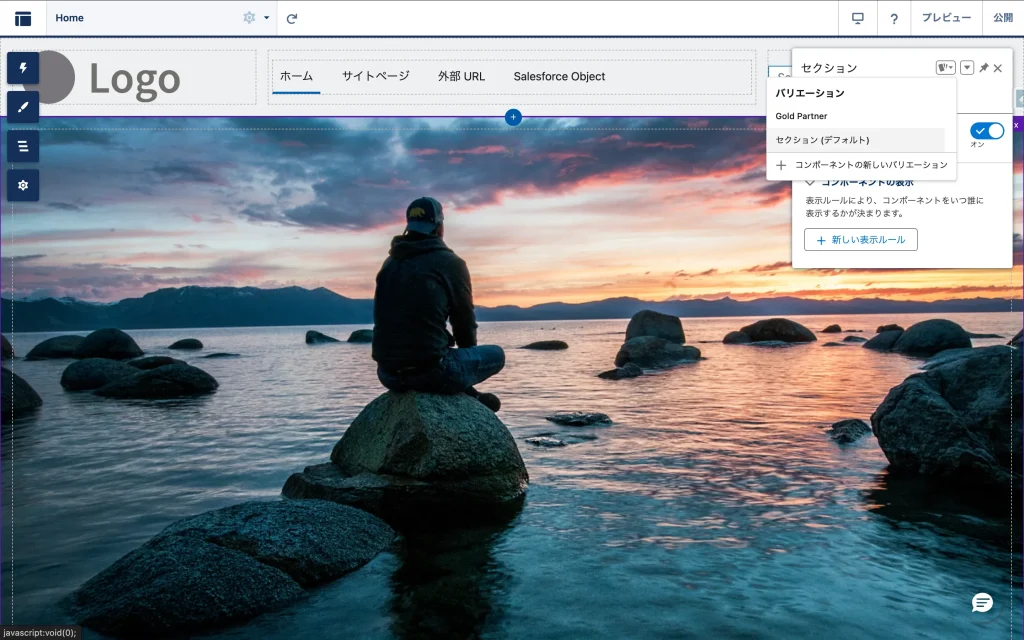Toggle the section's on switch off
Screen dimensions: 1024x640
pyautogui.click(x=987, y=131)
